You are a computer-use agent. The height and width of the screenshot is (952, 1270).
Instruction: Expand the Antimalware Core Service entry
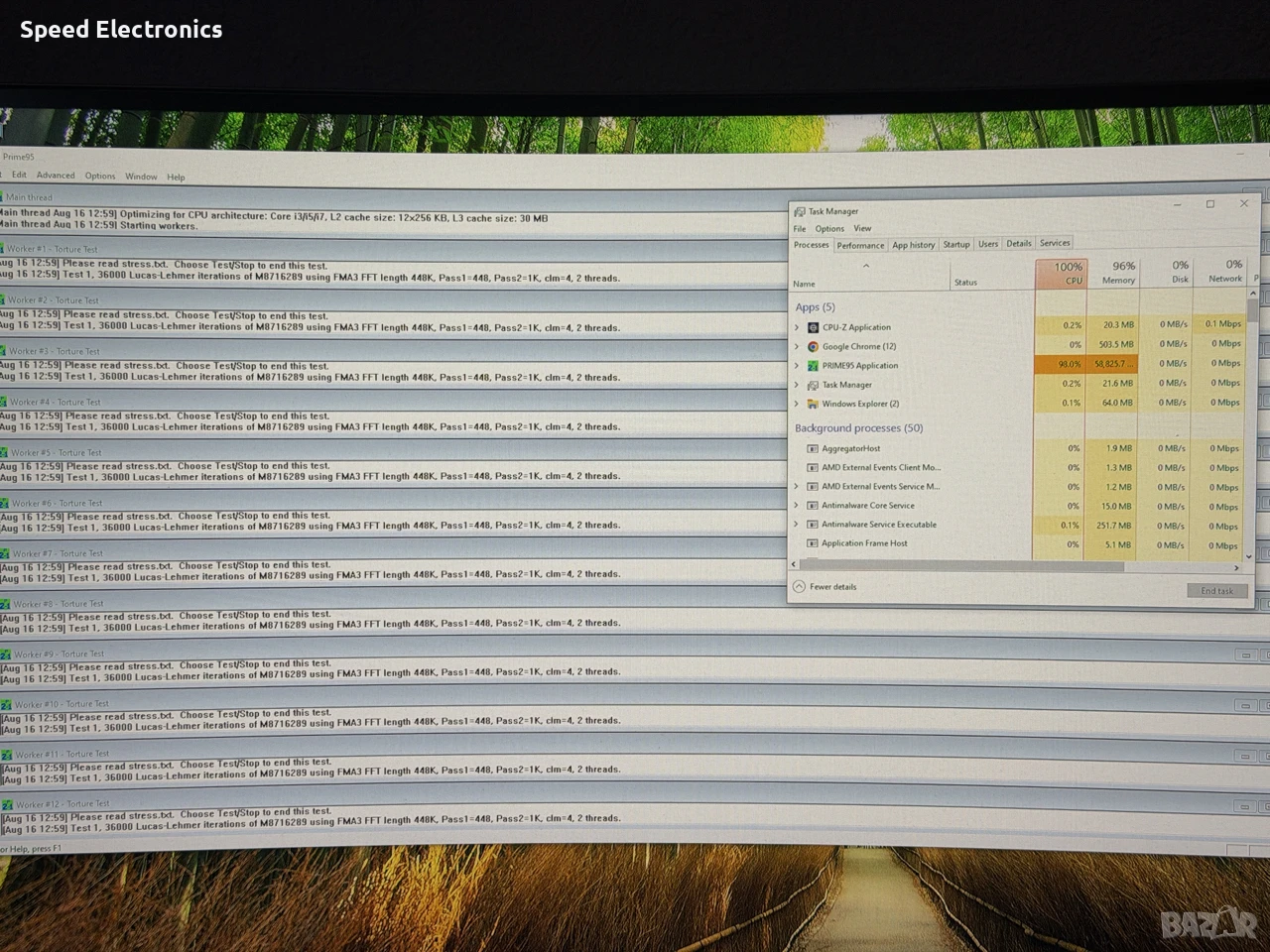pos(797,506)
